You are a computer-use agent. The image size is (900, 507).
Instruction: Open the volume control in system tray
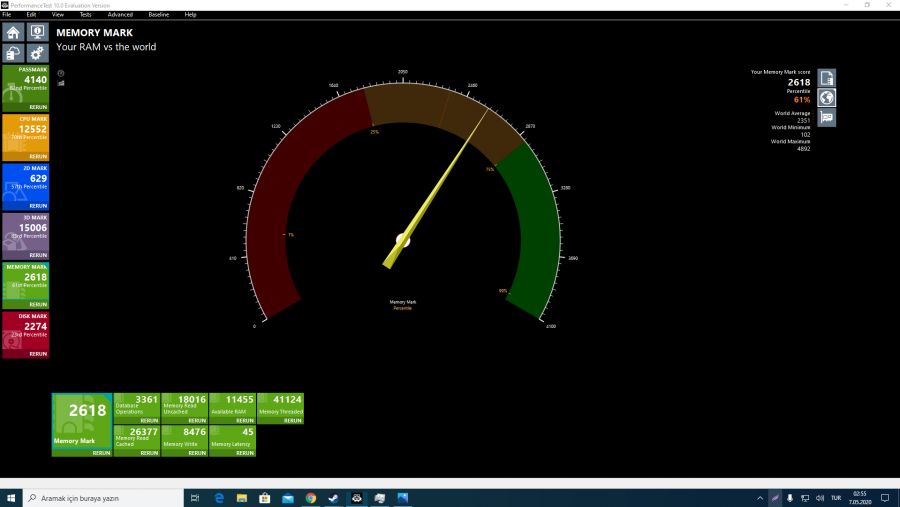pyautogui.click(x=820, y=498)
